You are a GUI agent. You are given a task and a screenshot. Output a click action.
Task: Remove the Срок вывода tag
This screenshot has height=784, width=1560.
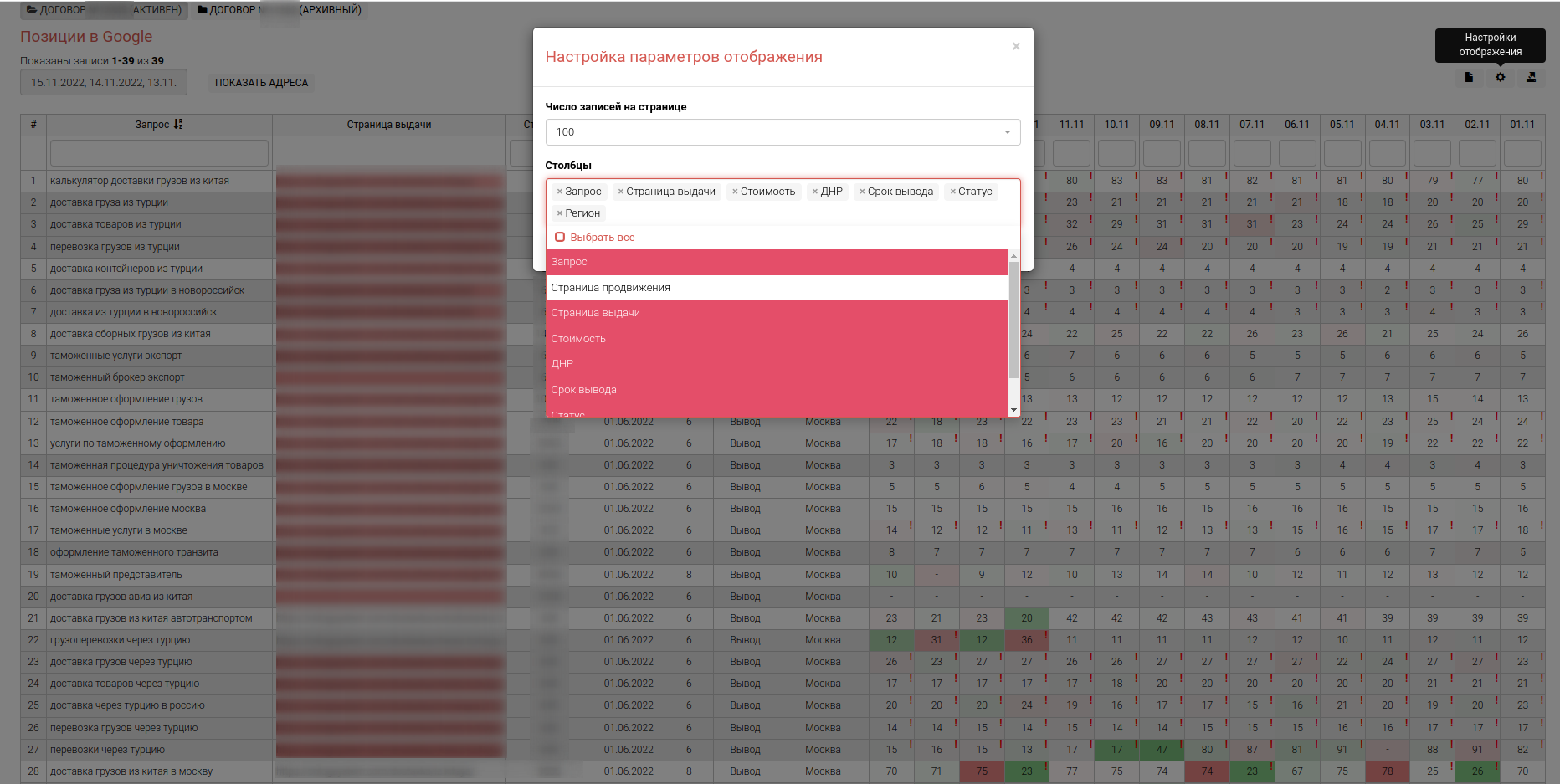[x=862, y=192]
